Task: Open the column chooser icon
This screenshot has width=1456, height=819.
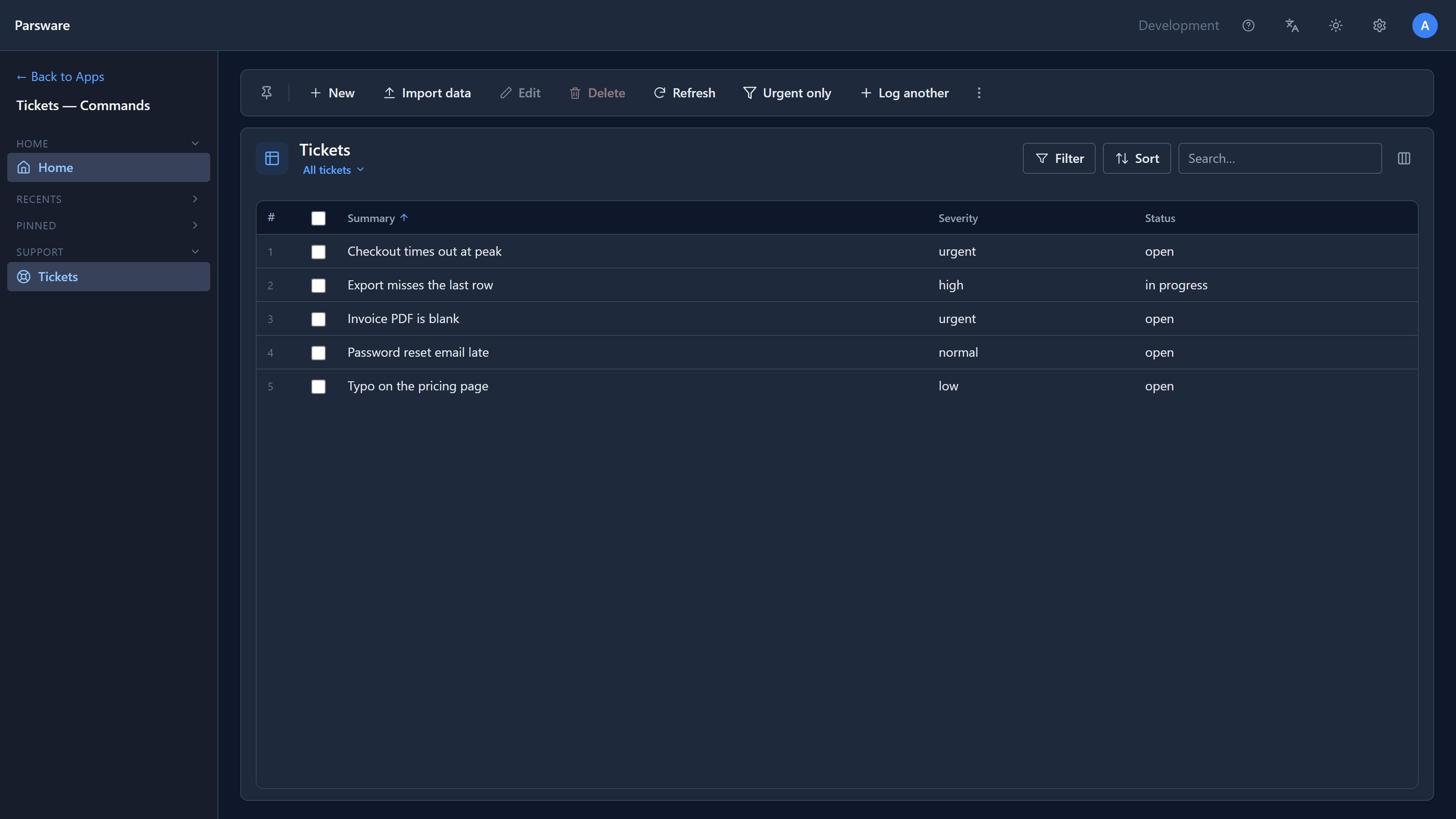Action: 1404,158
